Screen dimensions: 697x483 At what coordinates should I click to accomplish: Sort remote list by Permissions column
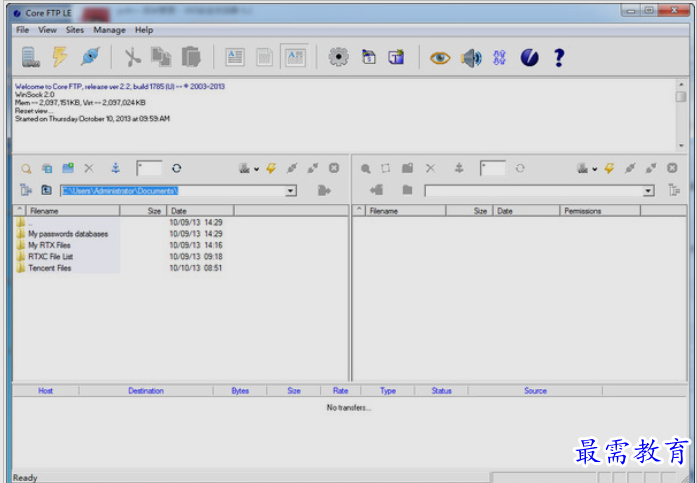point(600,211)
